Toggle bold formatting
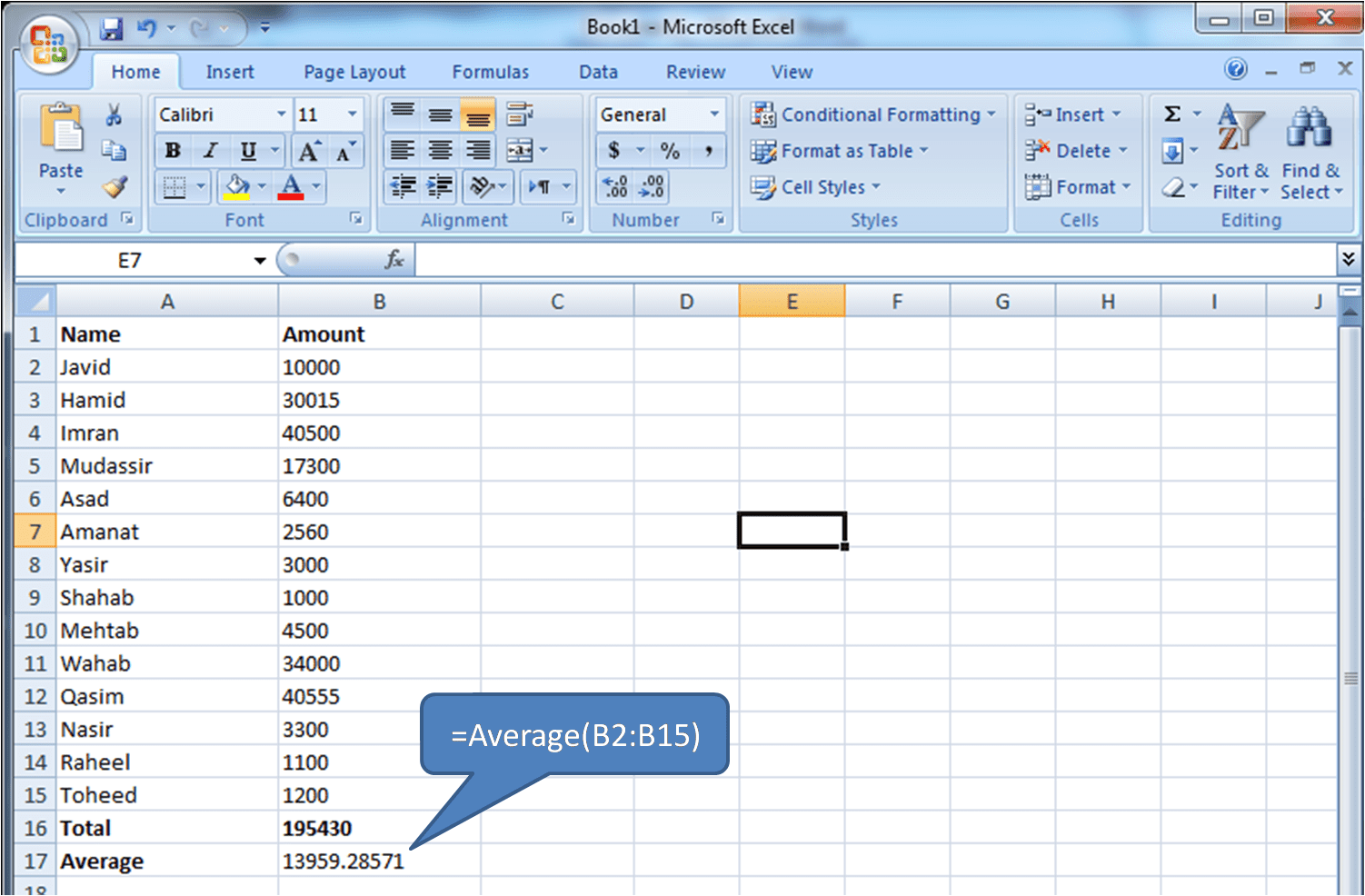Viewport: 1365px width, 896px height. pyautogui.click(x=172, y=151)
